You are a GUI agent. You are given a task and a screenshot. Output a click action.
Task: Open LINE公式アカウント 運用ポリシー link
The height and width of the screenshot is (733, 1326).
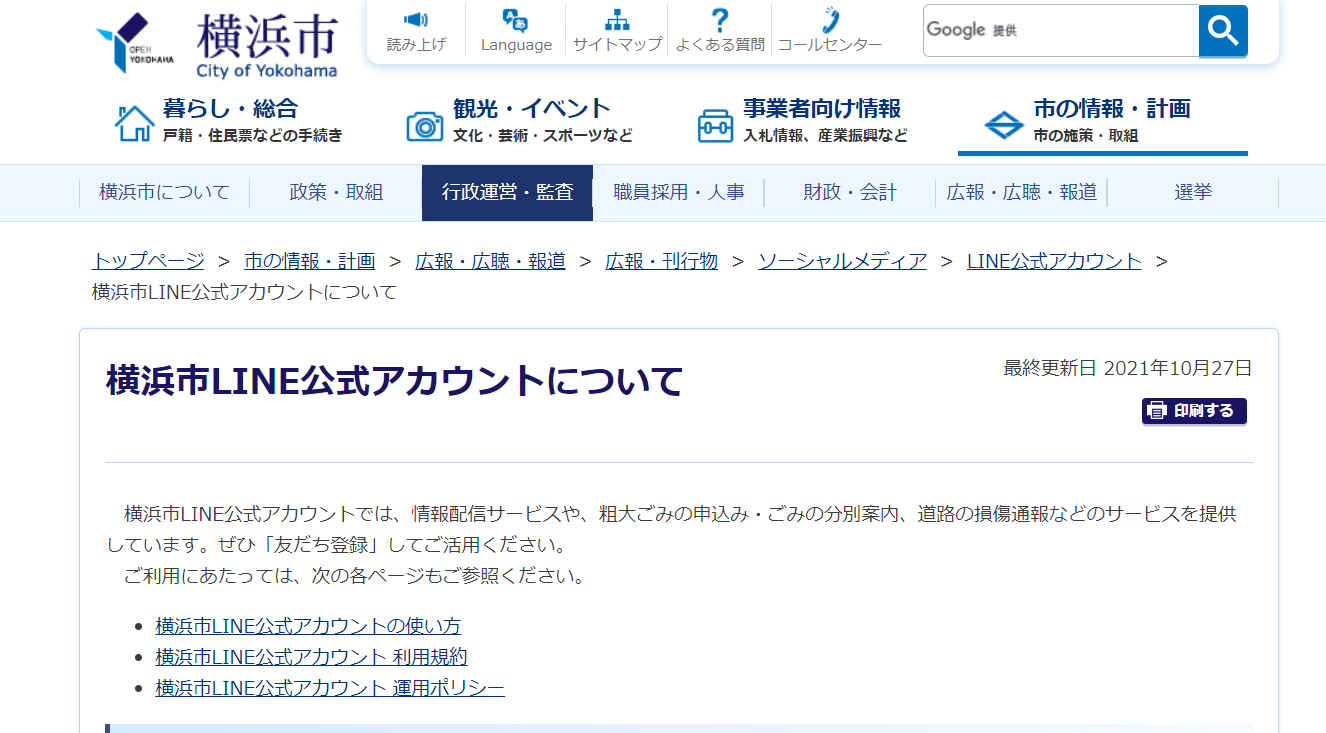coord(330,688)
